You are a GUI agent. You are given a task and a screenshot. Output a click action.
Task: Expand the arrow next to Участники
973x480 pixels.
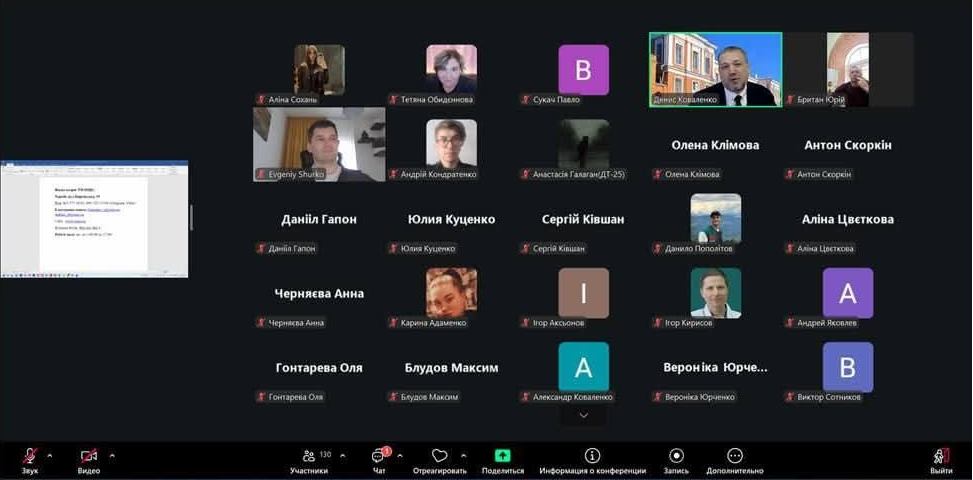coord(343,455)
